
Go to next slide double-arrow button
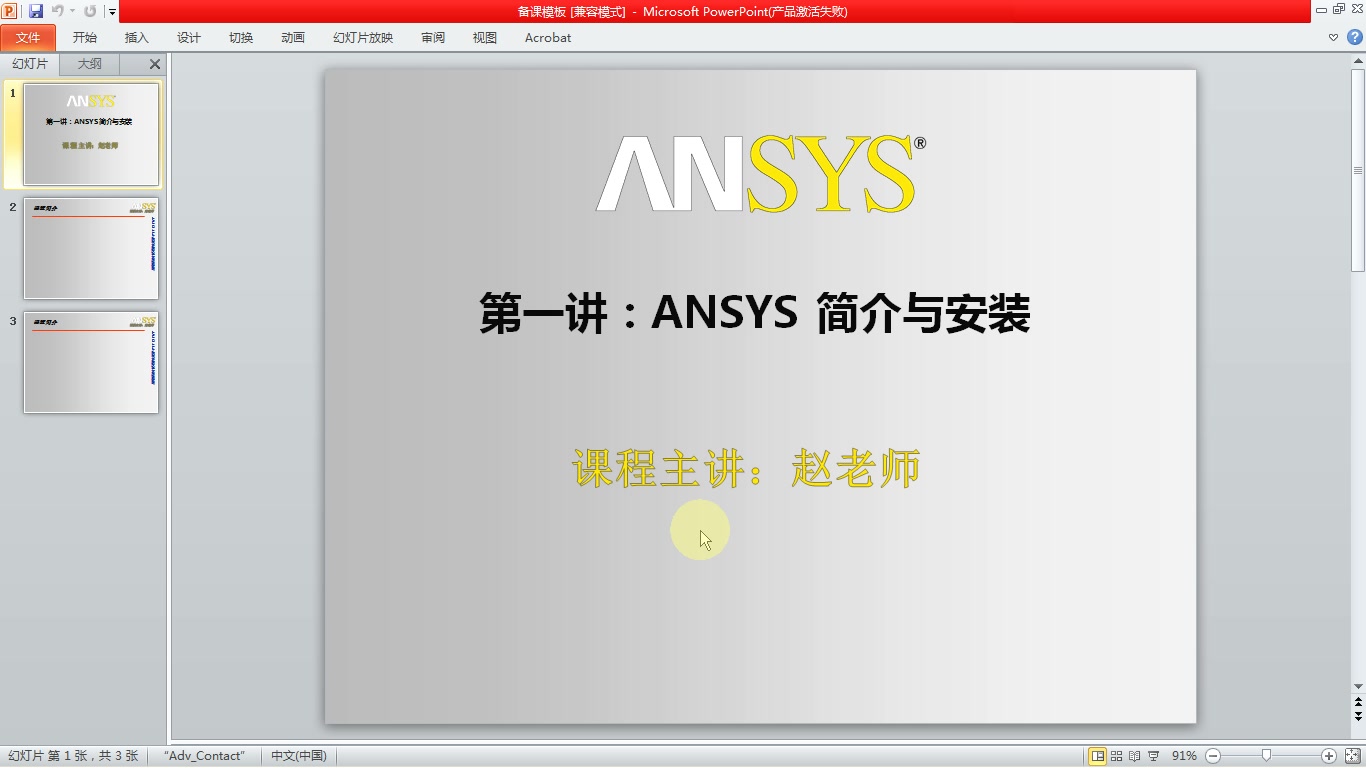coord(1358,717)
